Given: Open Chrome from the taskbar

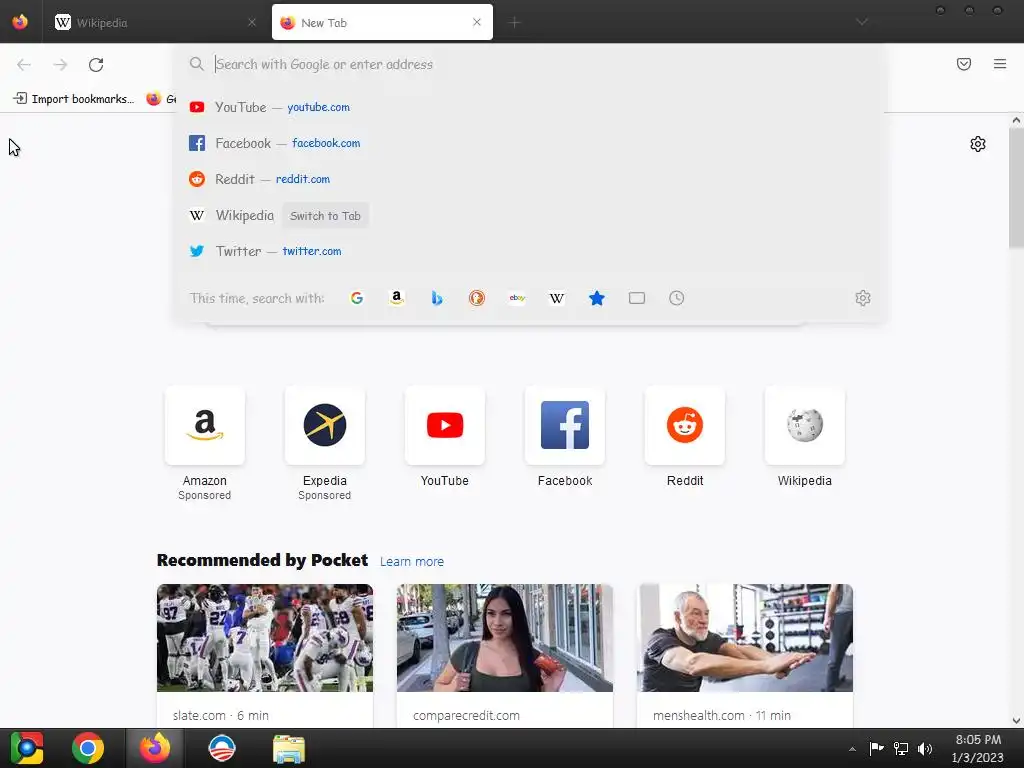Looking at the screenshot, I should click(88, 748).
